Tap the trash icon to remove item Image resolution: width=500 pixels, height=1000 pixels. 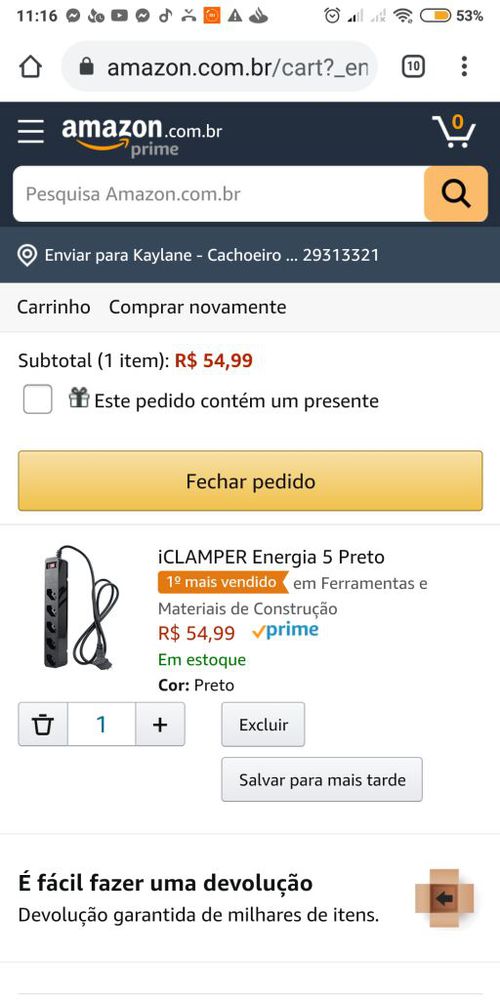tap(43, 724)
